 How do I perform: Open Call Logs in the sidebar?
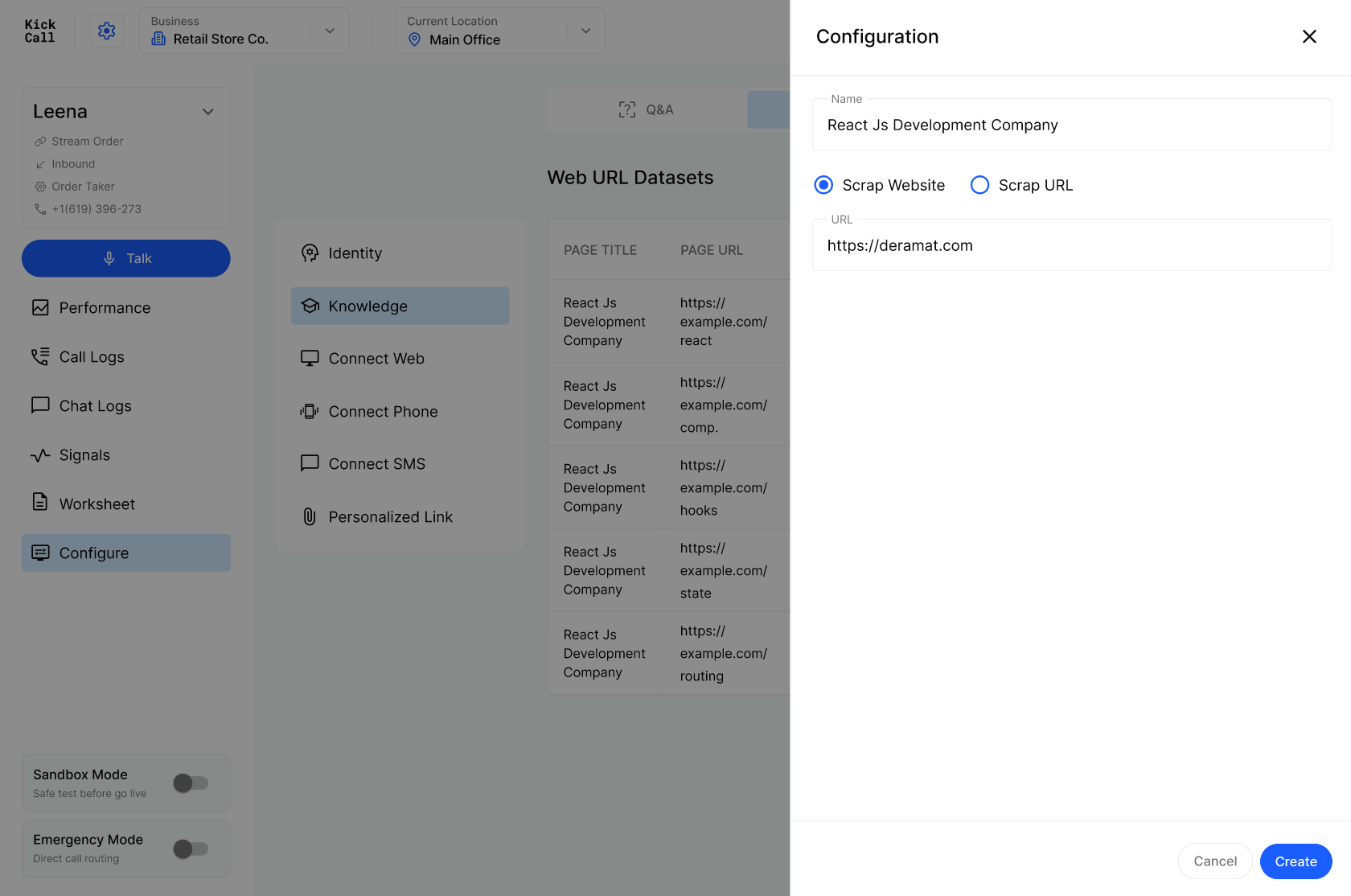click(126, 357)
